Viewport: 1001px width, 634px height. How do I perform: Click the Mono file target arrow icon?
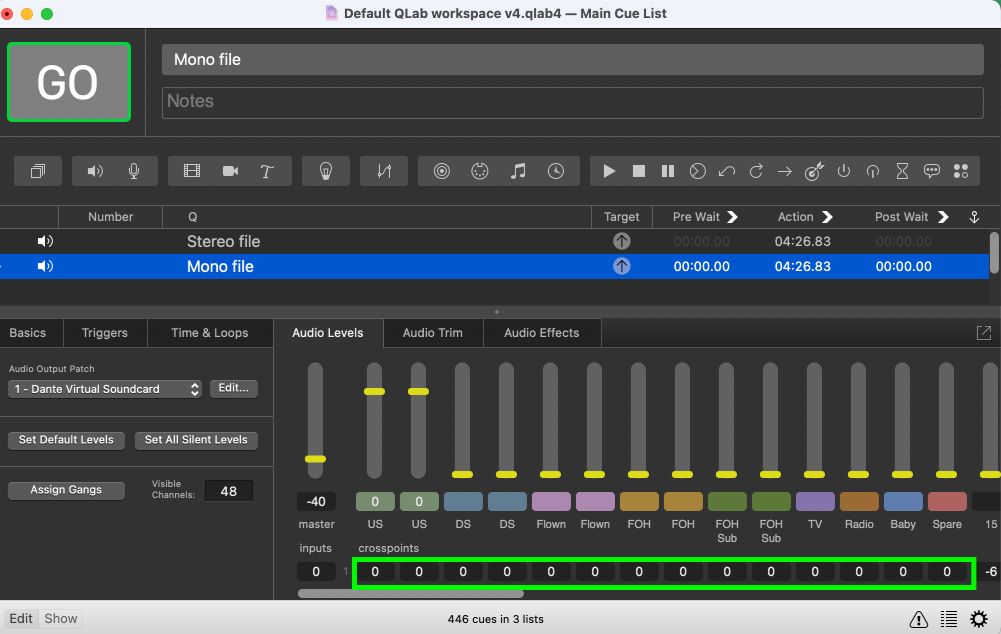coord(622,266)
